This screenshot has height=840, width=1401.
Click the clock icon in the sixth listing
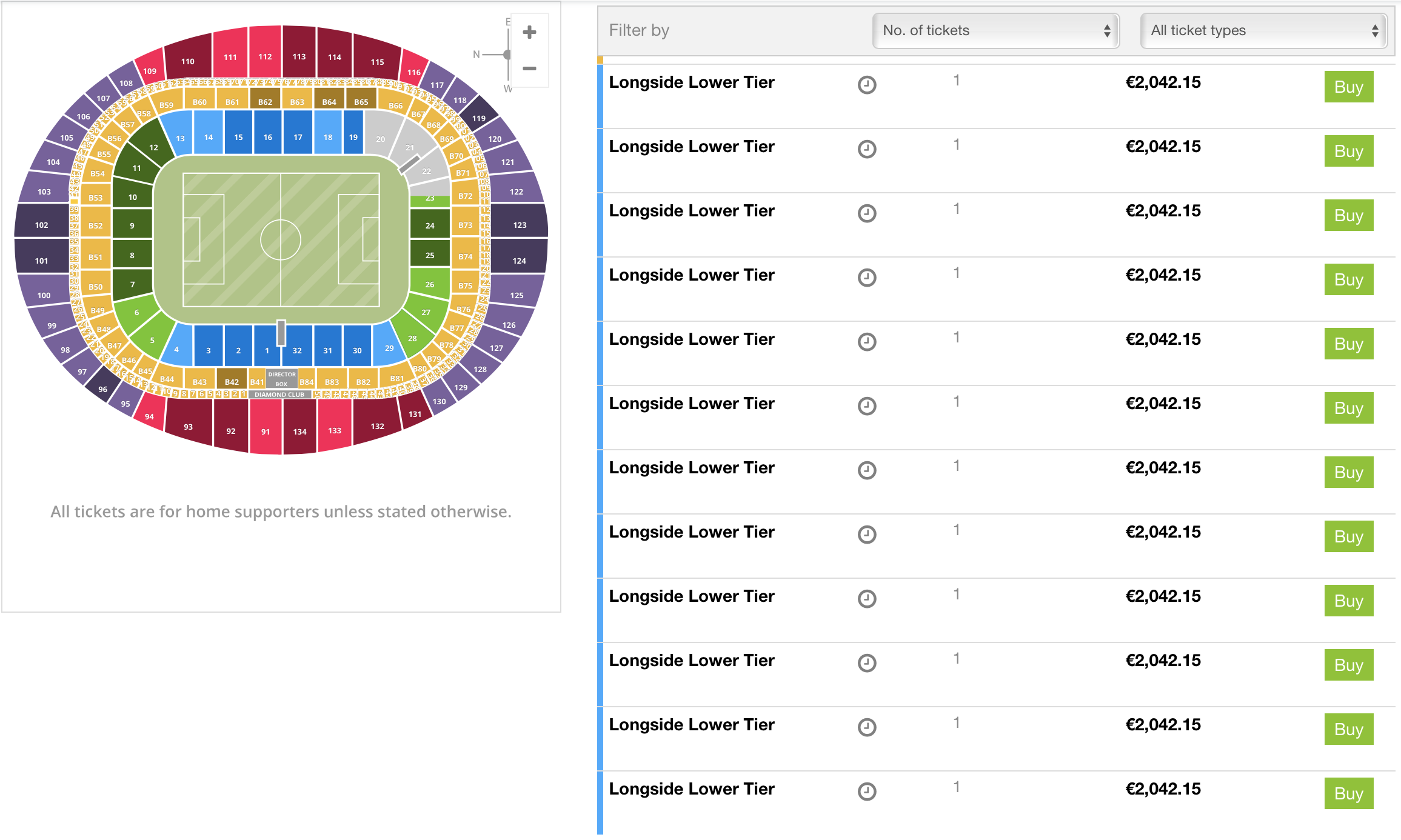click(867, 406)
